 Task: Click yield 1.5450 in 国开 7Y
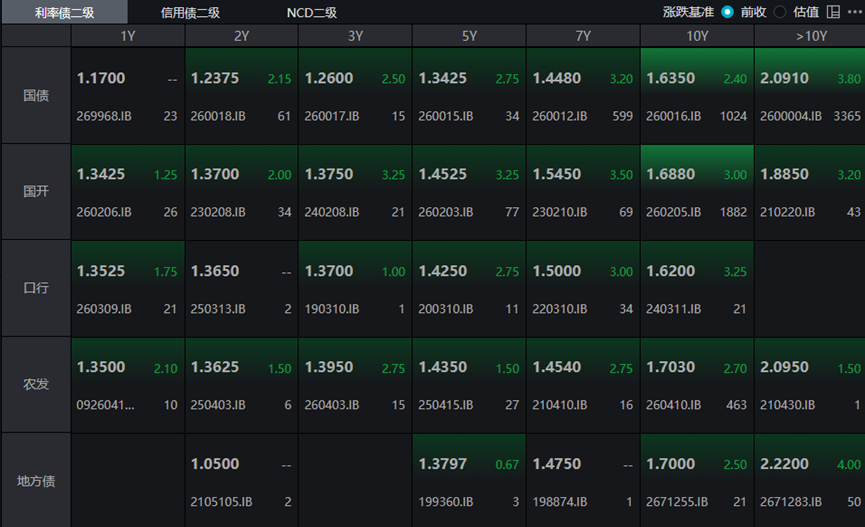coord(557,174)
